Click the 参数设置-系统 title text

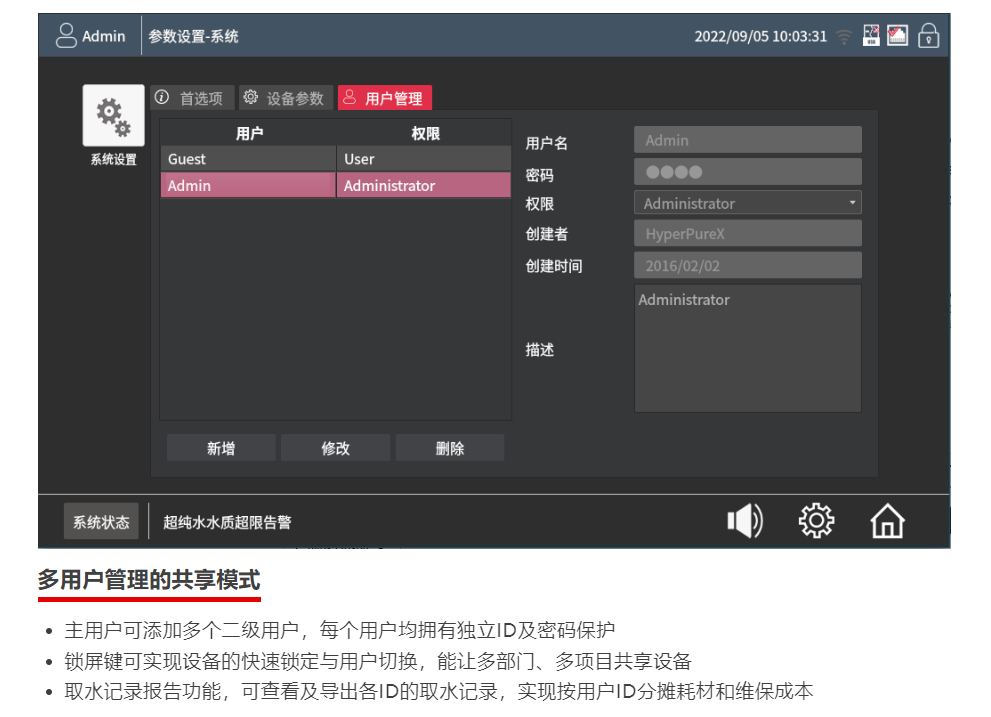pyautogui.click(x=193, y=36)
